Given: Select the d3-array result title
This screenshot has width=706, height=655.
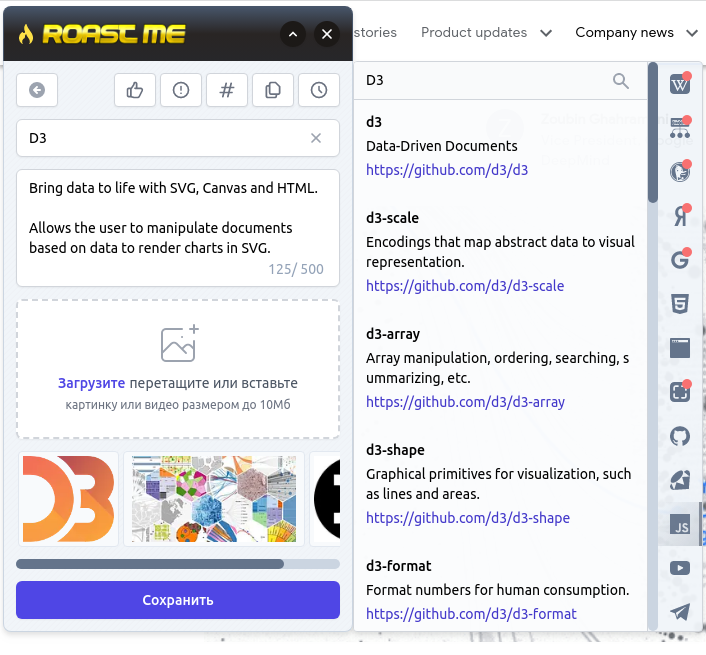Looking at the screenshot, I should point(393,334).
